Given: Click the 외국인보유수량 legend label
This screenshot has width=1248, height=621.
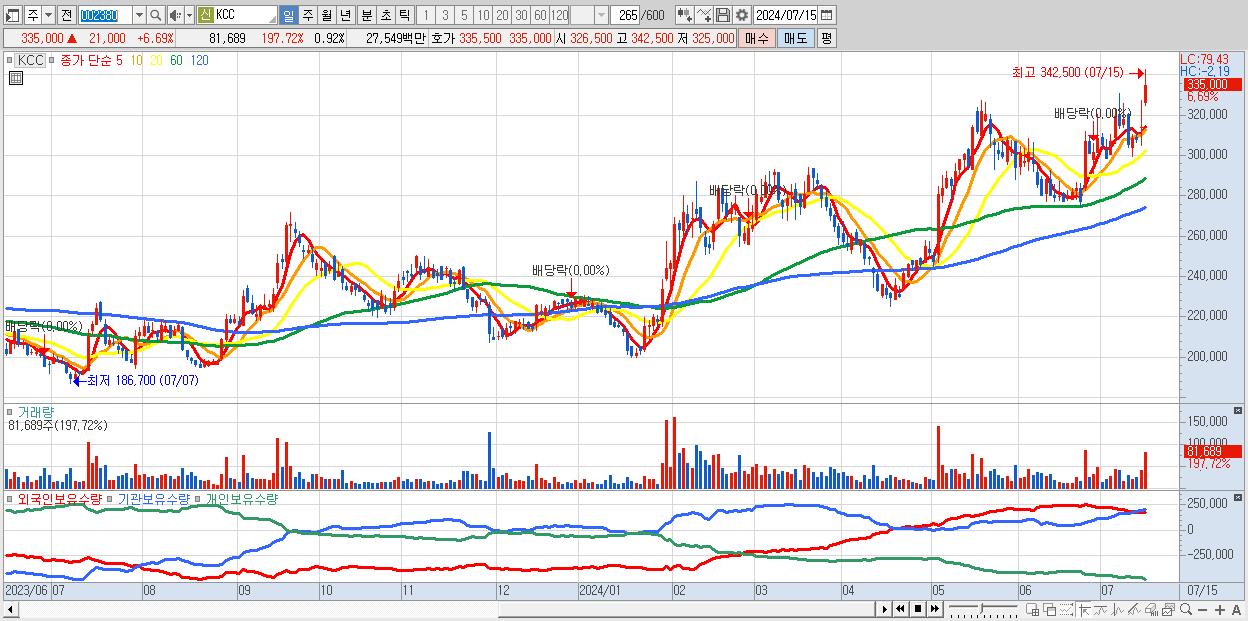Looking at the screenshot, I should click(x=59, y=498).
